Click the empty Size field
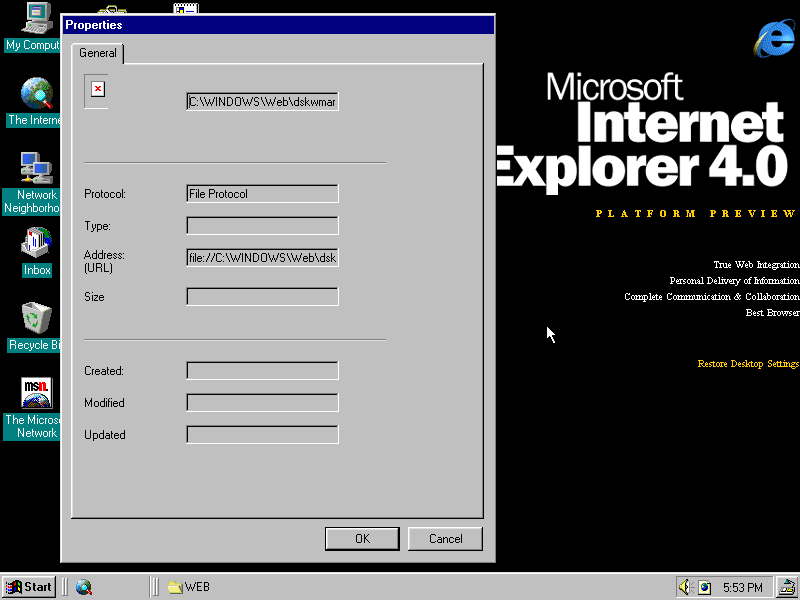The width and height of the screenshot is (800, 600). click(x=262, y=296)
